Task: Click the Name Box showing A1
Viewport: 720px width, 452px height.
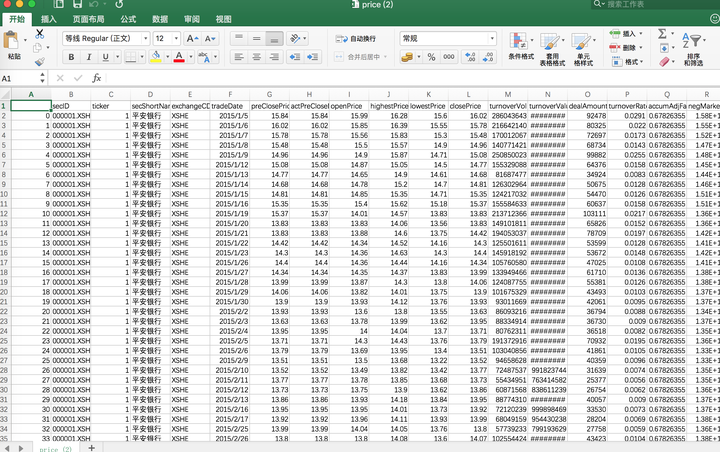Action: 21,79
